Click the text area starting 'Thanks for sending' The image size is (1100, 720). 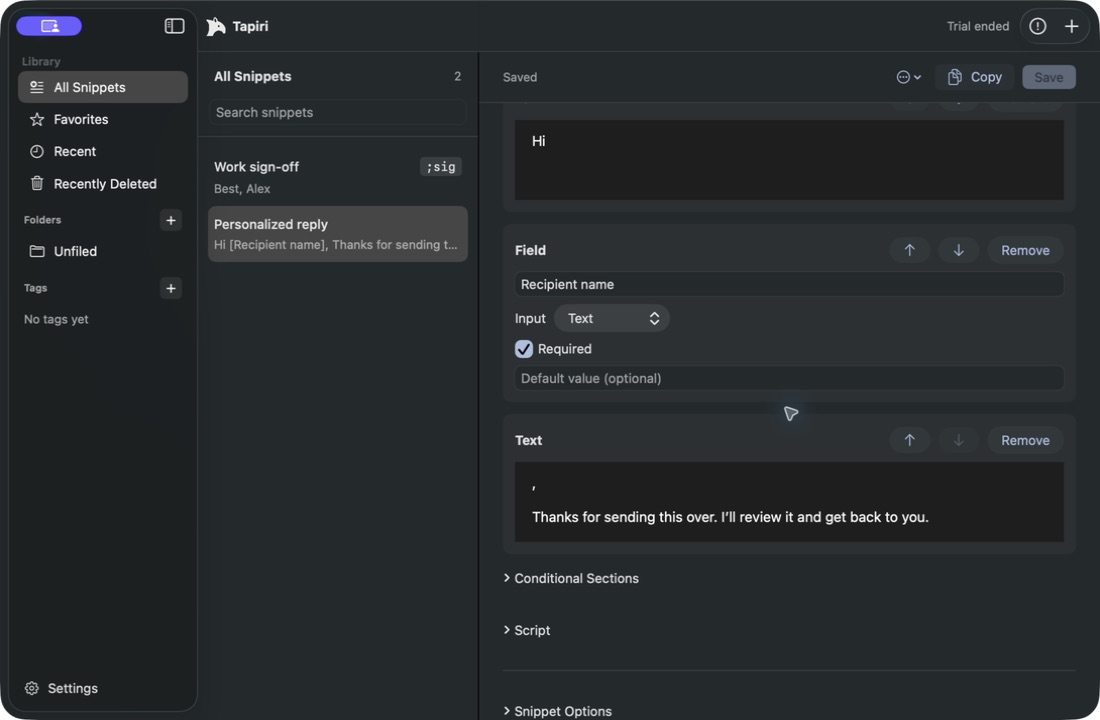point(789,502)
